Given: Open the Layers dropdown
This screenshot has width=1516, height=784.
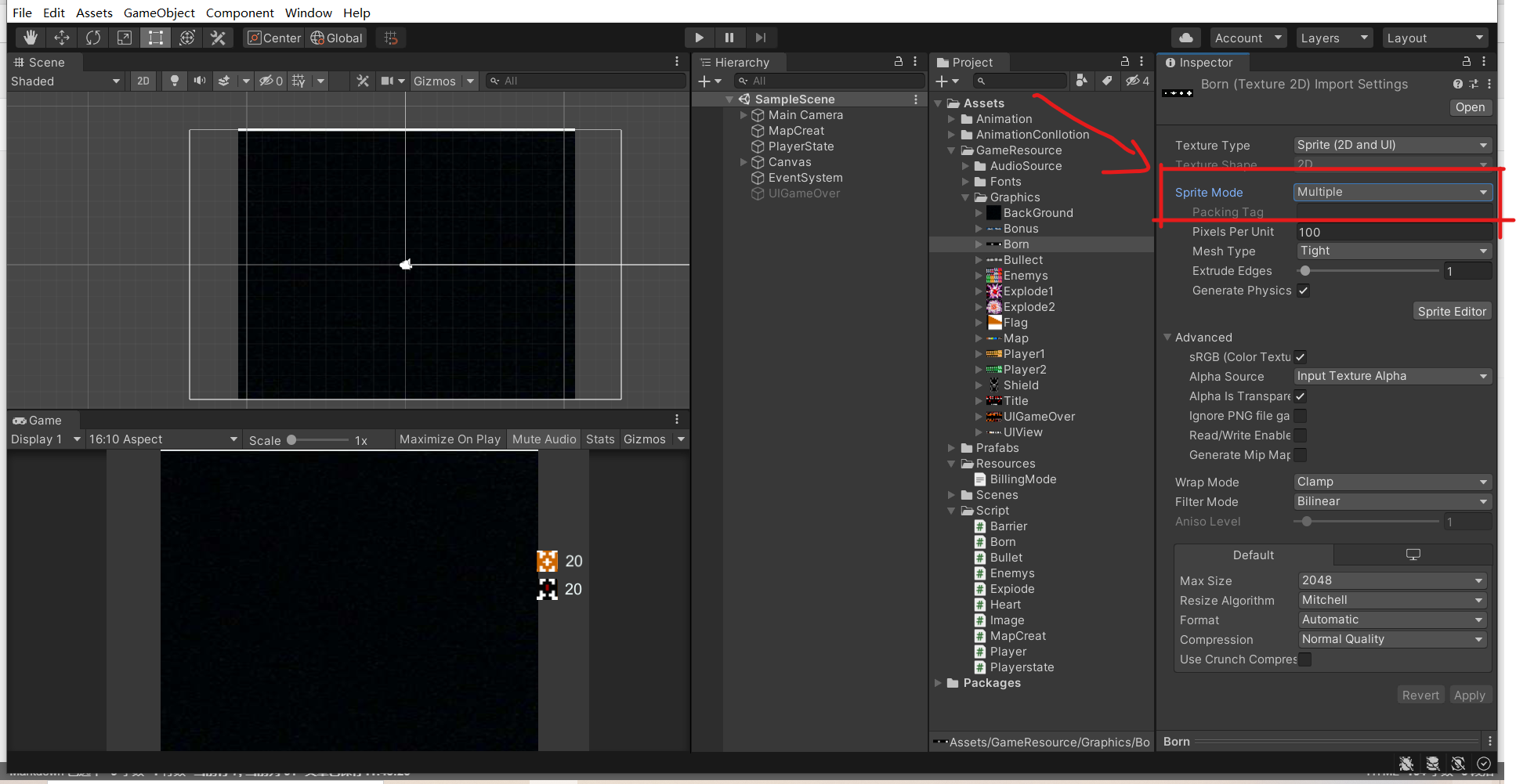Looking at the screenshot, I should [1334, 38].
